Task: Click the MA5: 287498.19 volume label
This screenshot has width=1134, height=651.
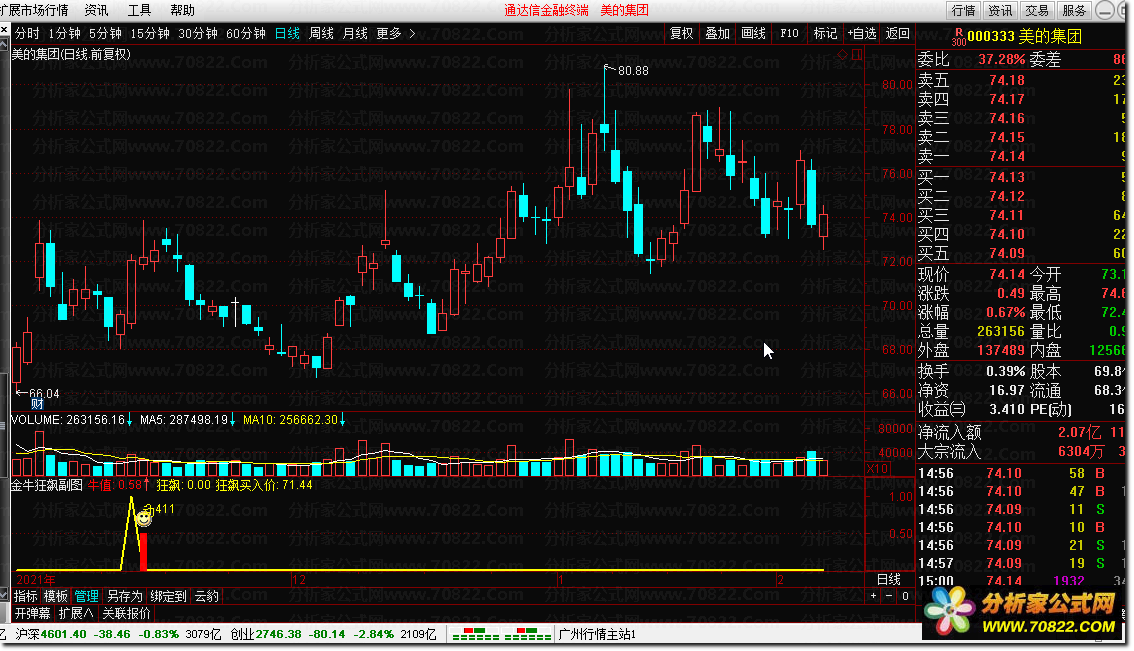Action: (184, 420)
